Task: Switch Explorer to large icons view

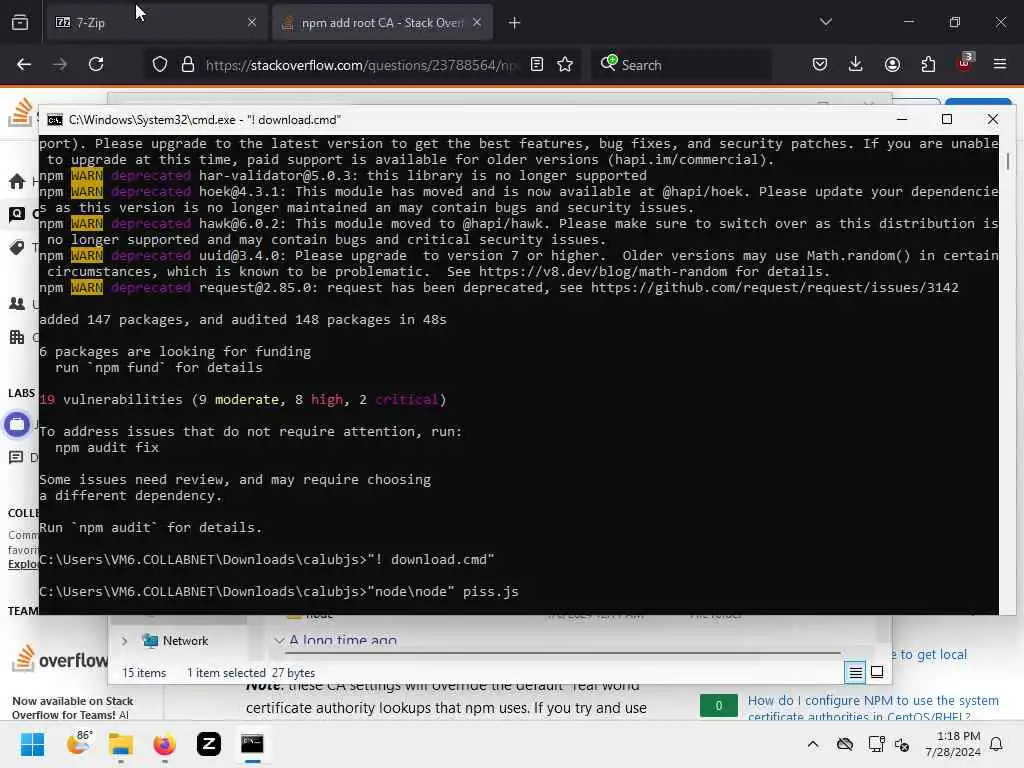Action: pyautogui.click(x=877, y=672)
